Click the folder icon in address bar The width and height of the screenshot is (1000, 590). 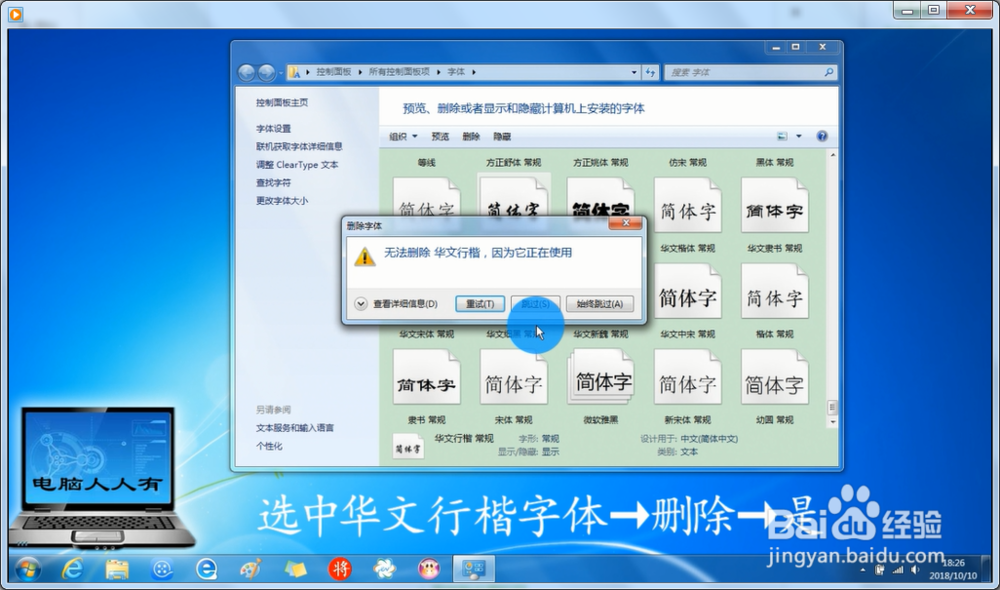pyautogui.click(x=294, y=72)
